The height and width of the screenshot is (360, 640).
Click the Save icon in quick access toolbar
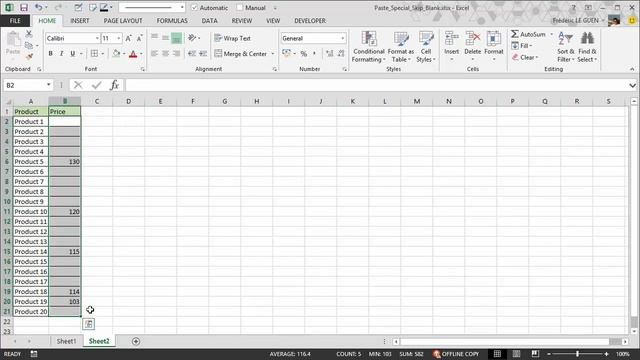click(x=24, y=8)
